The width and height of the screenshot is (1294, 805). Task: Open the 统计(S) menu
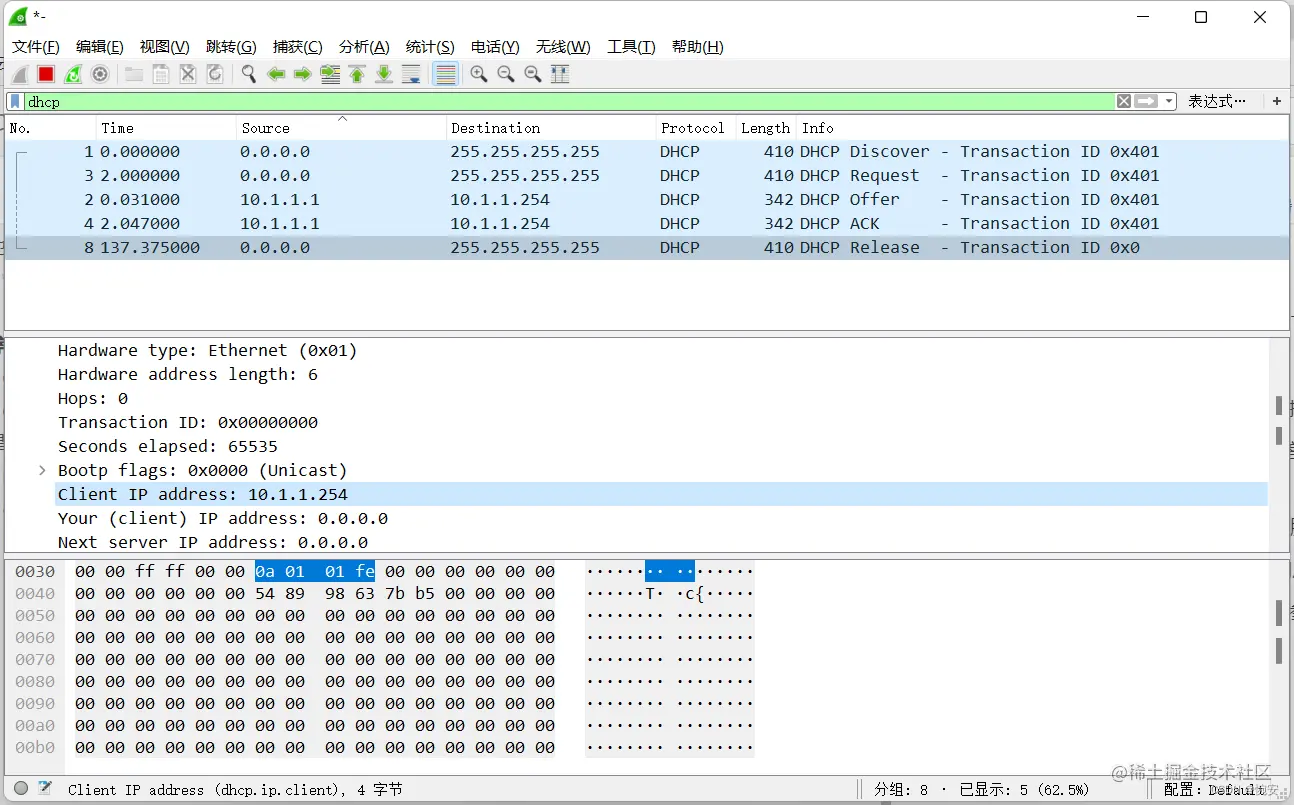[x=430, y=47]
